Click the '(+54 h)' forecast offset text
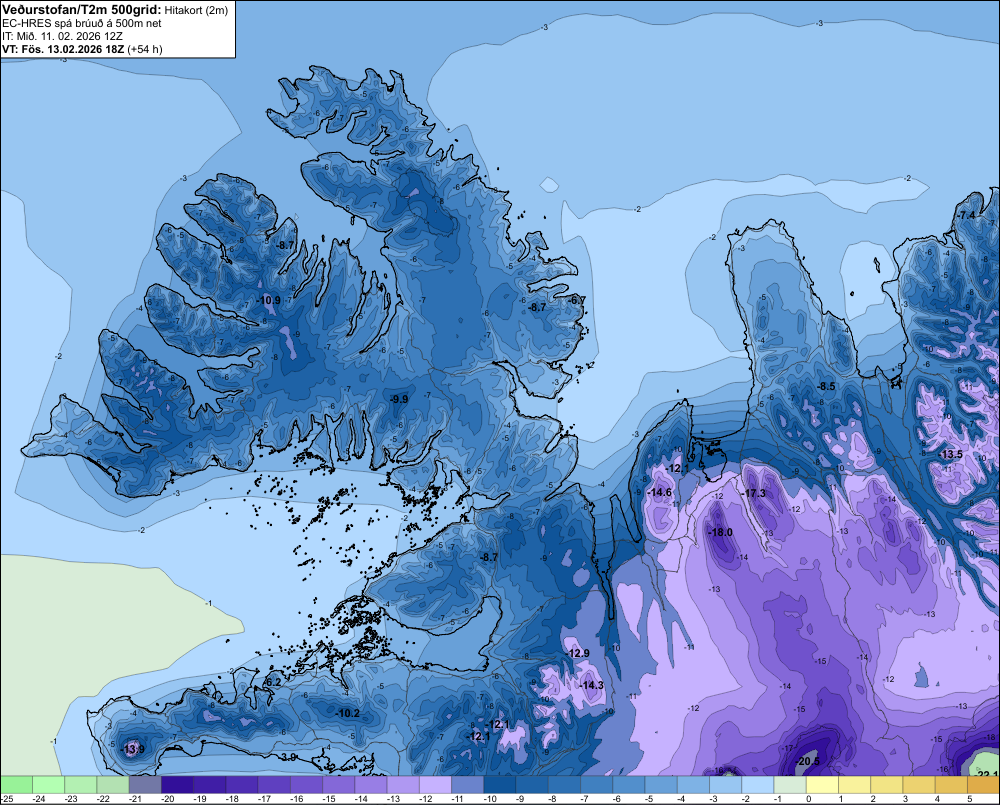Image resolution: width=1000 pixels, height=805 pixels. [x=145, y=49]
